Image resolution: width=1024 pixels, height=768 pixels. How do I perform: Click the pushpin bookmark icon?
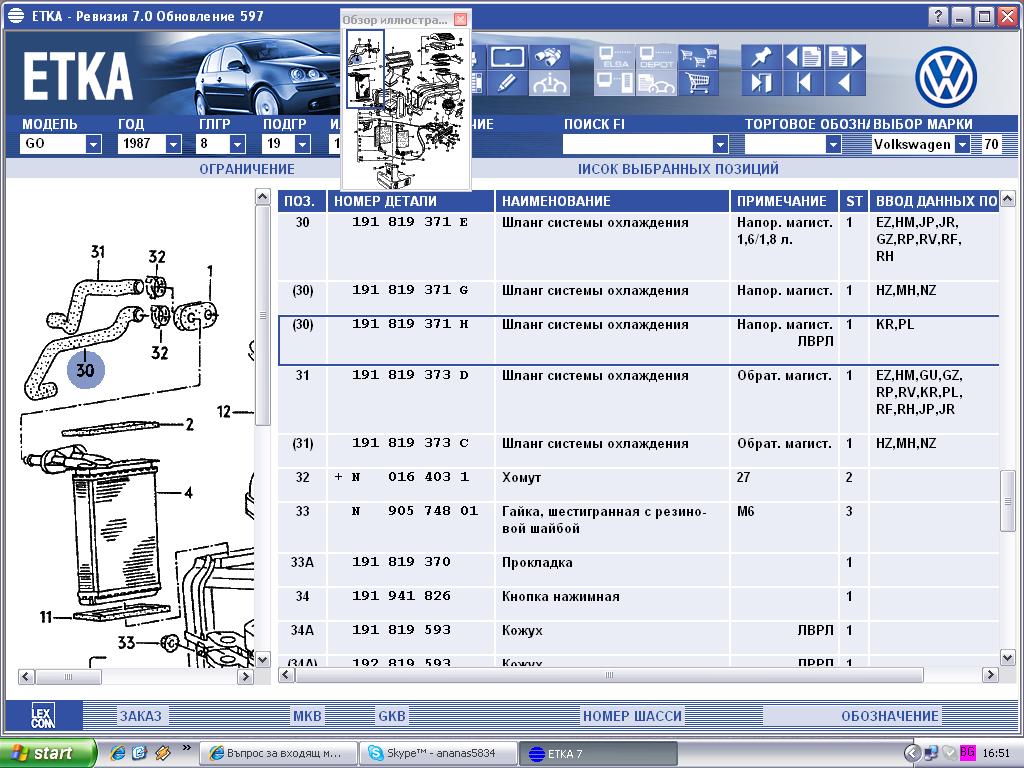[762, 57]
